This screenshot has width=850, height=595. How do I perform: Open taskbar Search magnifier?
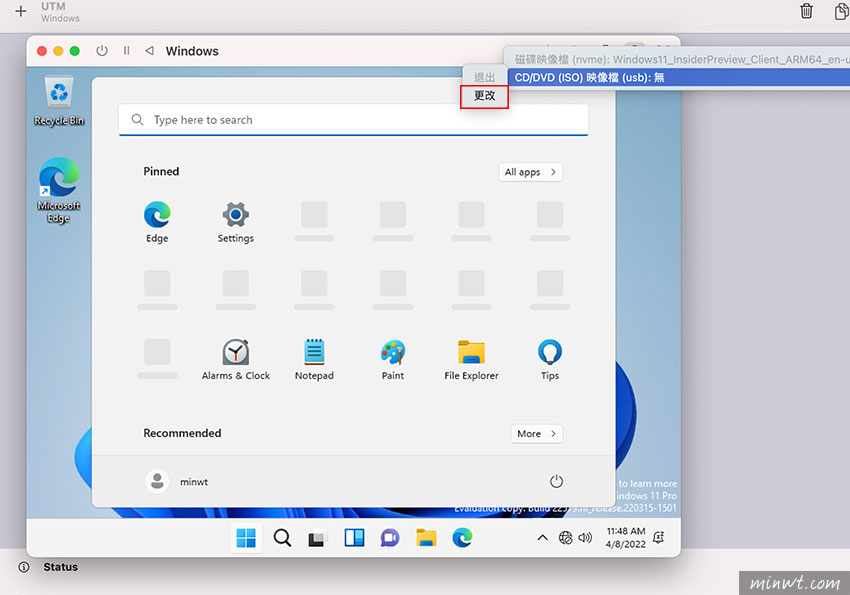[282, 538]
